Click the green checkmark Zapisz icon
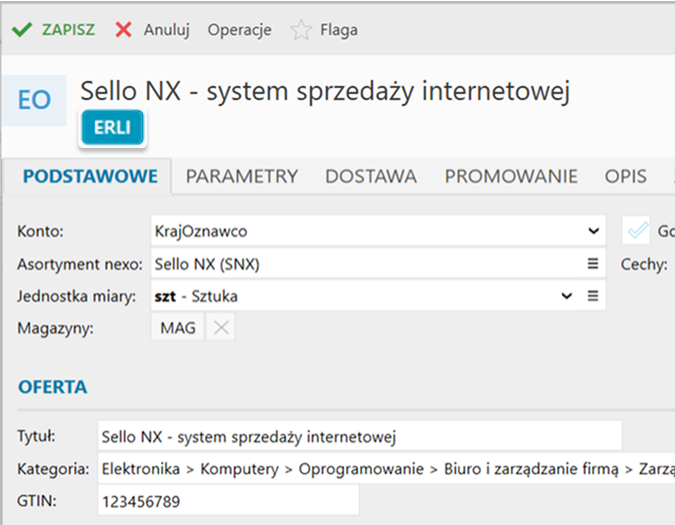675x525 pixels. [21, 29]
